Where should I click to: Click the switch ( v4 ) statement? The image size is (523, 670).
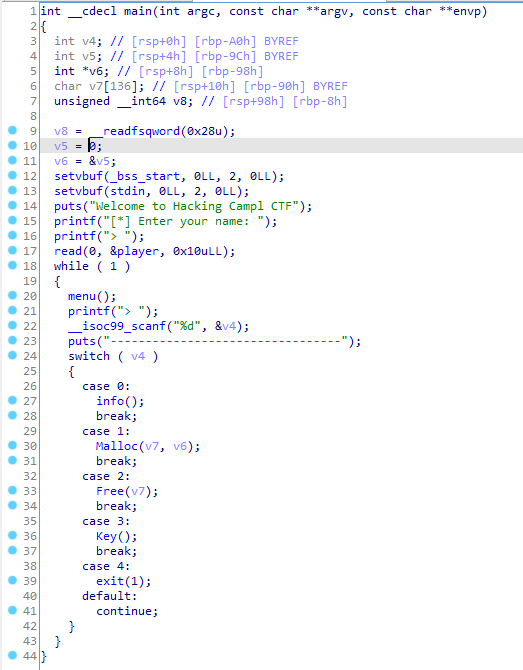(113, 356)
